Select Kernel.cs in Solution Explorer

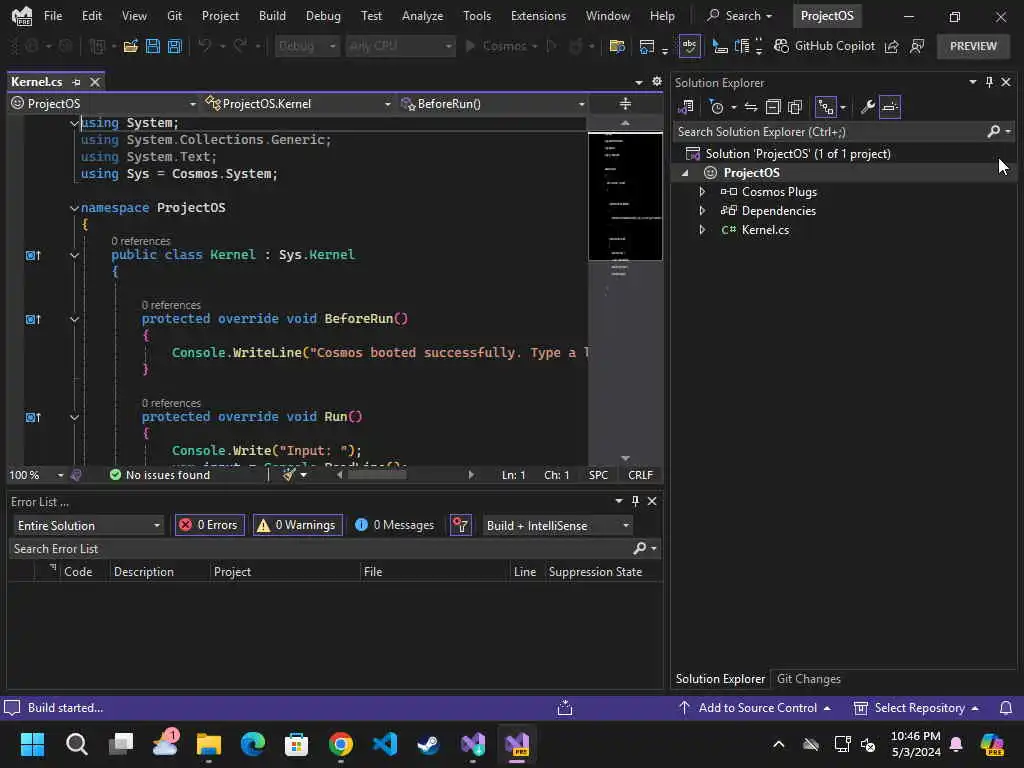765,230
